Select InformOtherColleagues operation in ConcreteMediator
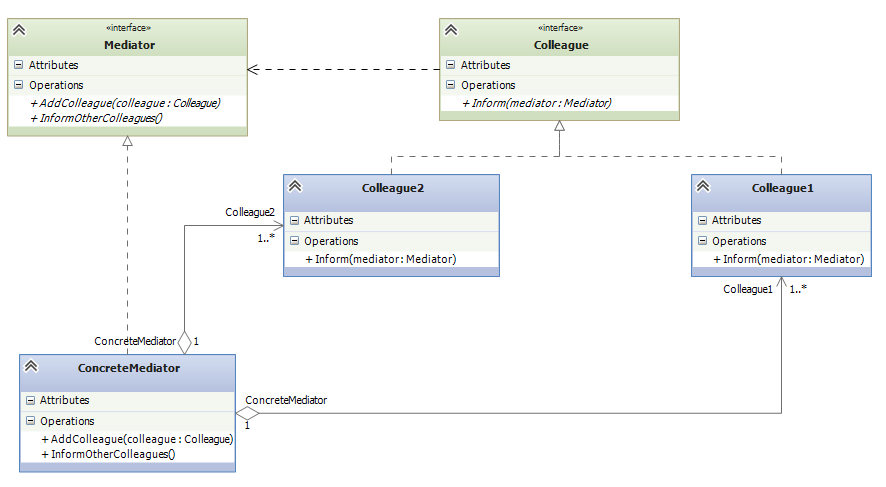The image size is (886, 487). (108, 454)
